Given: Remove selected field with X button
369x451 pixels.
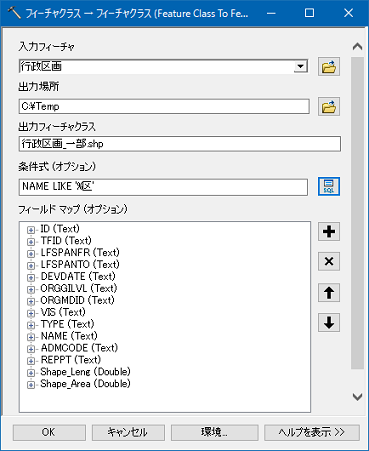Looking at the screenshot, I should point(329,261).
